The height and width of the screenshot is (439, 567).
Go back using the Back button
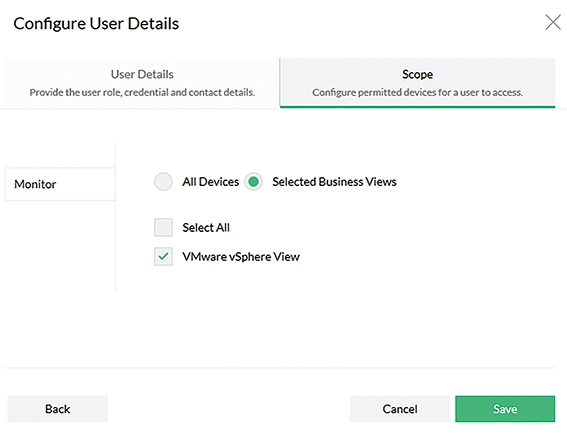click(57, 409)
